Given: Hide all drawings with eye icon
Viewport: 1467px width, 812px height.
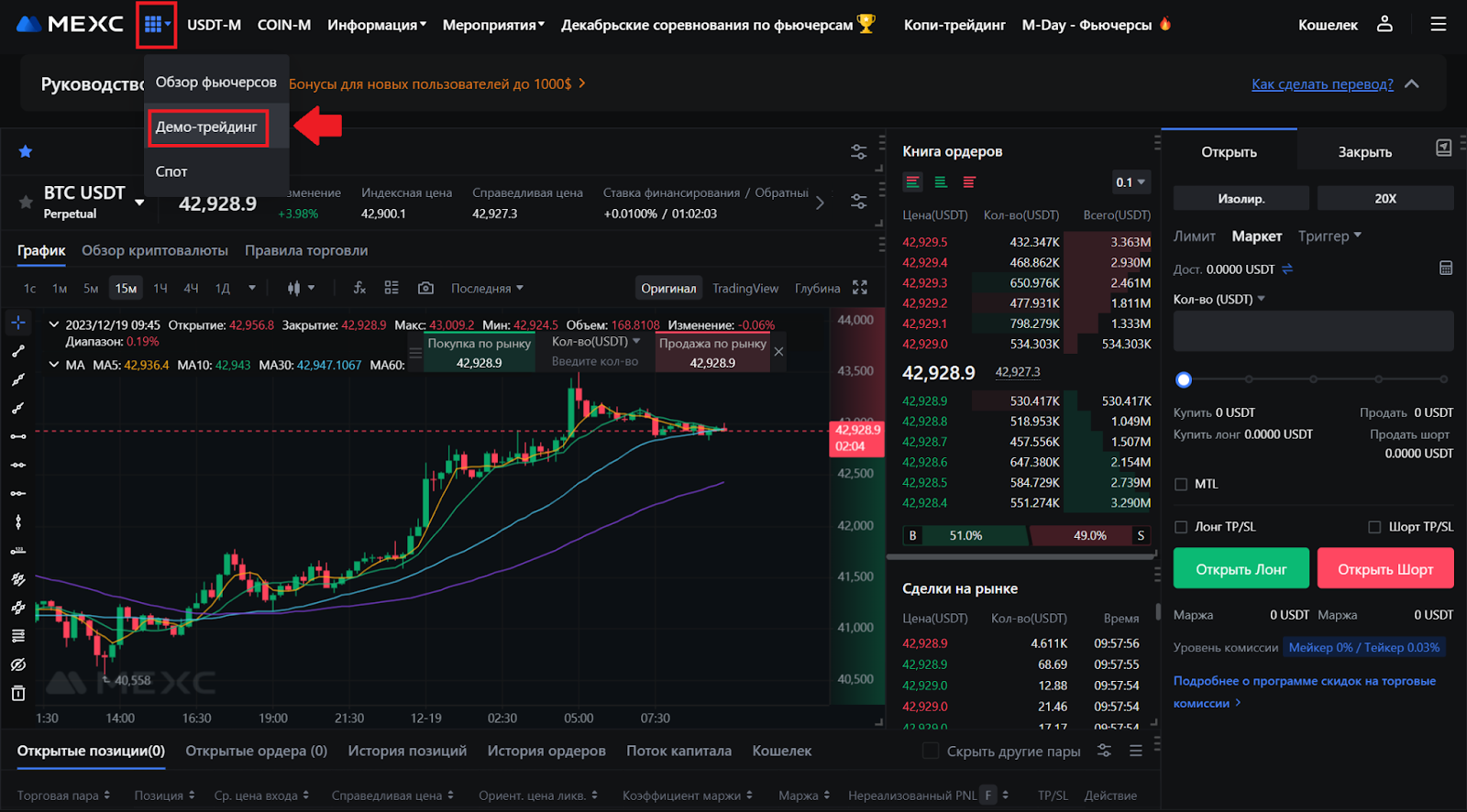Looking at the screenshot, I should [x=18, y=664].
